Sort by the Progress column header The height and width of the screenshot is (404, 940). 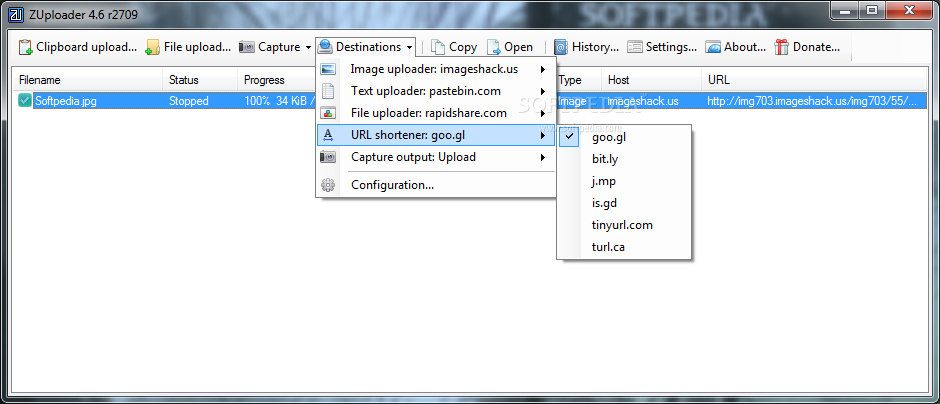pos(277,80)
